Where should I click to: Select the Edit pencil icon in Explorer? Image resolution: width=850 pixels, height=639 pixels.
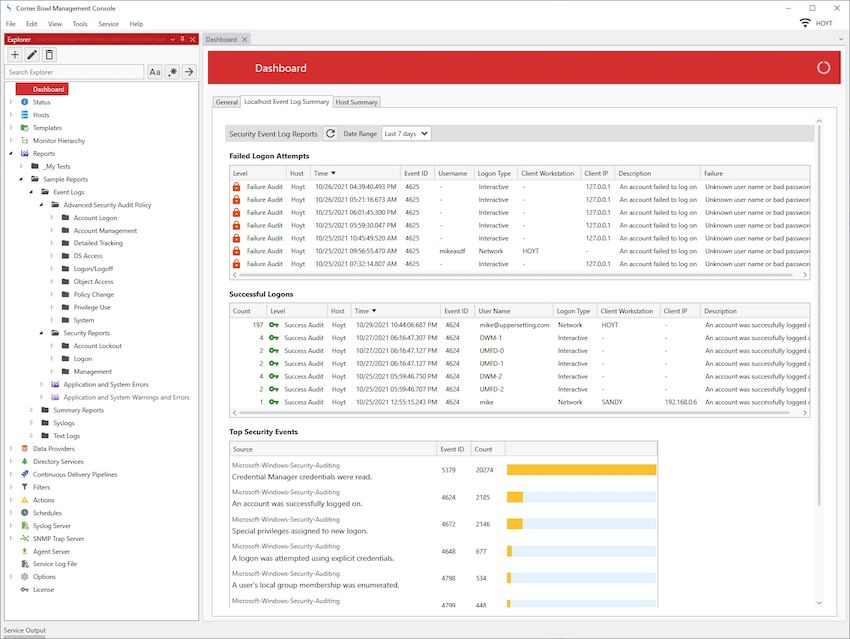click(x=32, y=54)
